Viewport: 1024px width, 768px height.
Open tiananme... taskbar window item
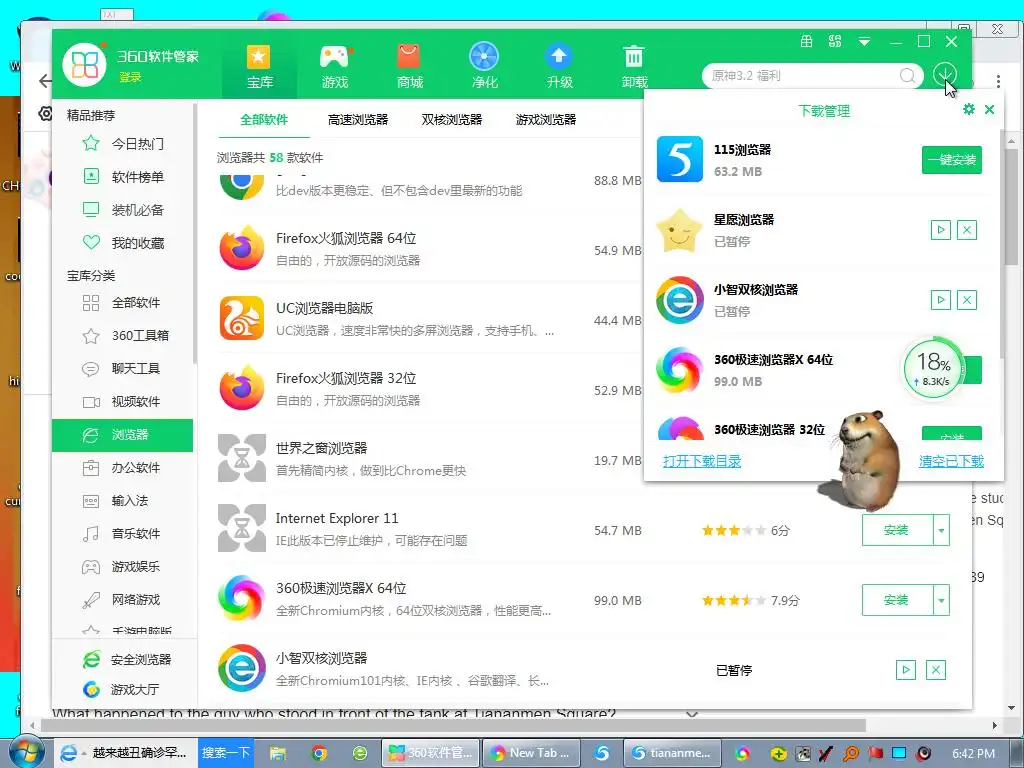pos(673,753)
